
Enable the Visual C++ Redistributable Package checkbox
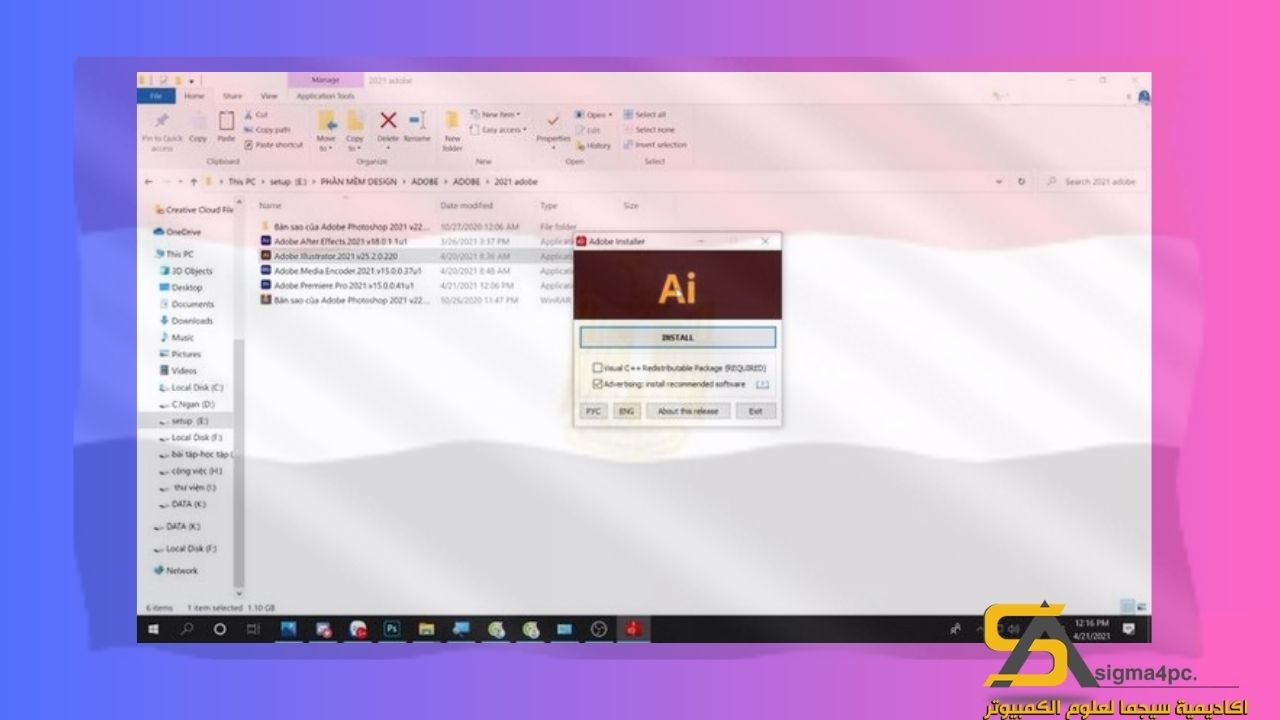[x=598, y=368]
